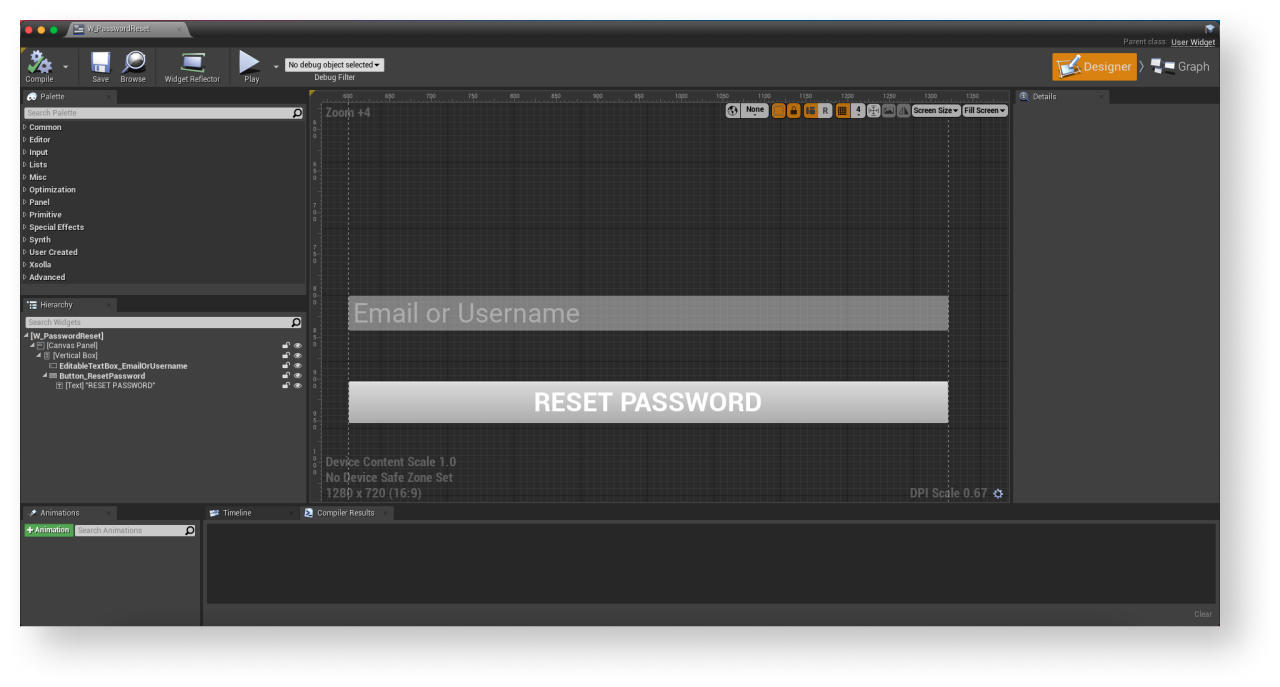
Task: Open Browse in Content Browser
Action: [133, 64]
